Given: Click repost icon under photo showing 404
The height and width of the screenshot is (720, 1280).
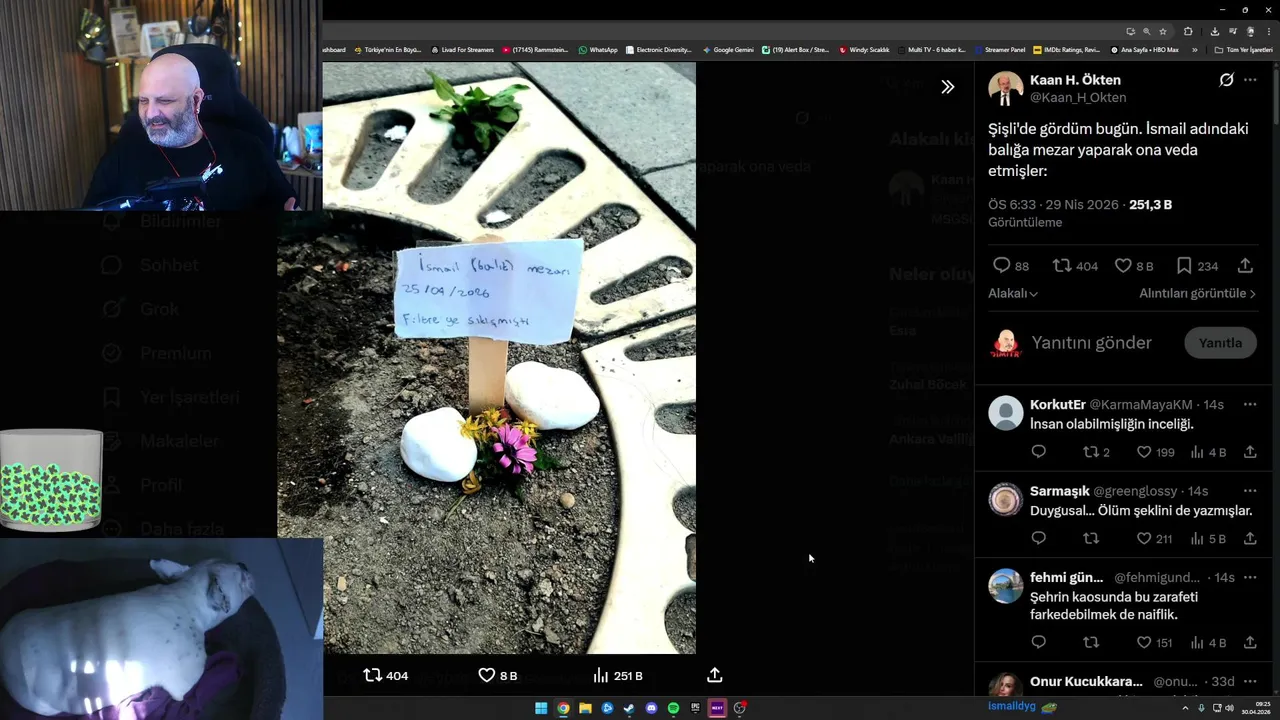Looking at the screenshot, I should pyautogui.click(x=372, y=675).
